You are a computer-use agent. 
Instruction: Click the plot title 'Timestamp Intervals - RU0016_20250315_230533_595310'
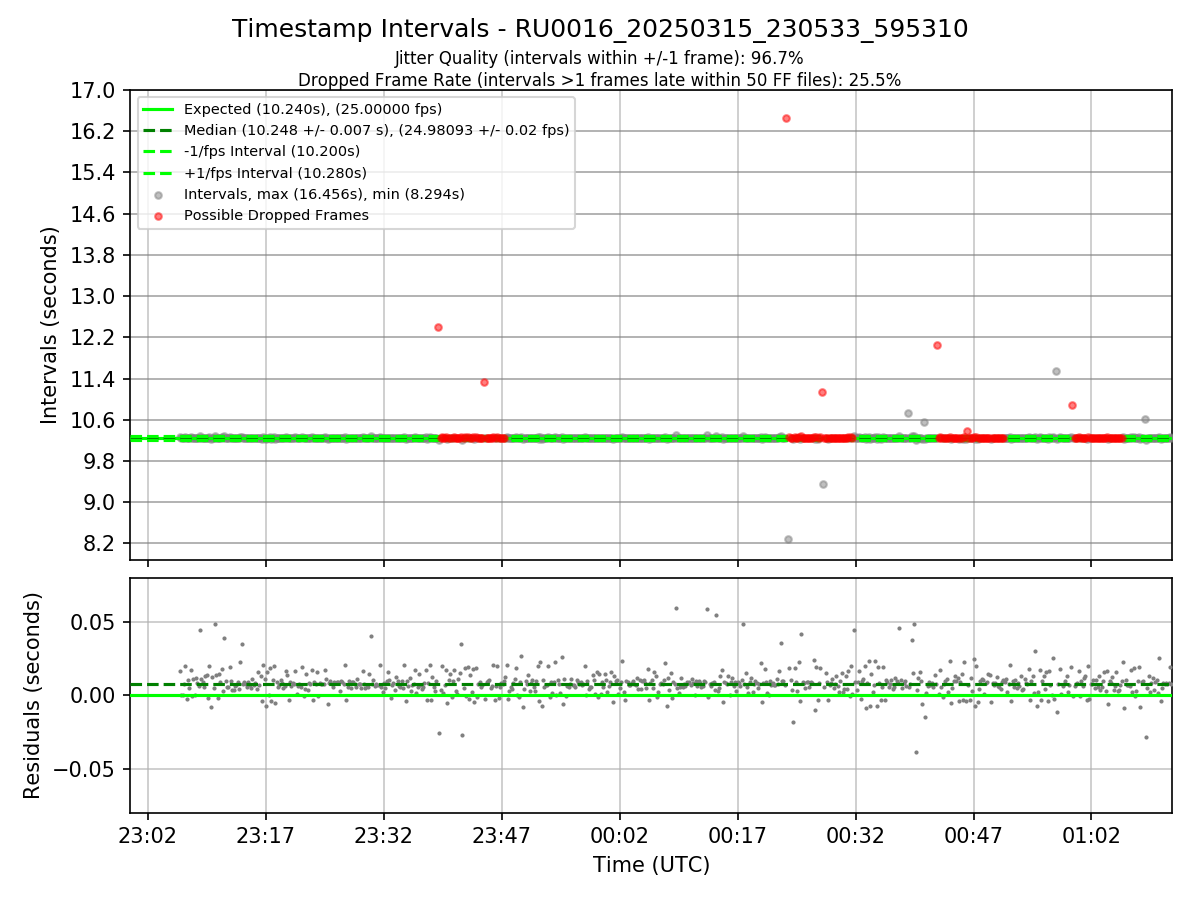click(600, 29)
